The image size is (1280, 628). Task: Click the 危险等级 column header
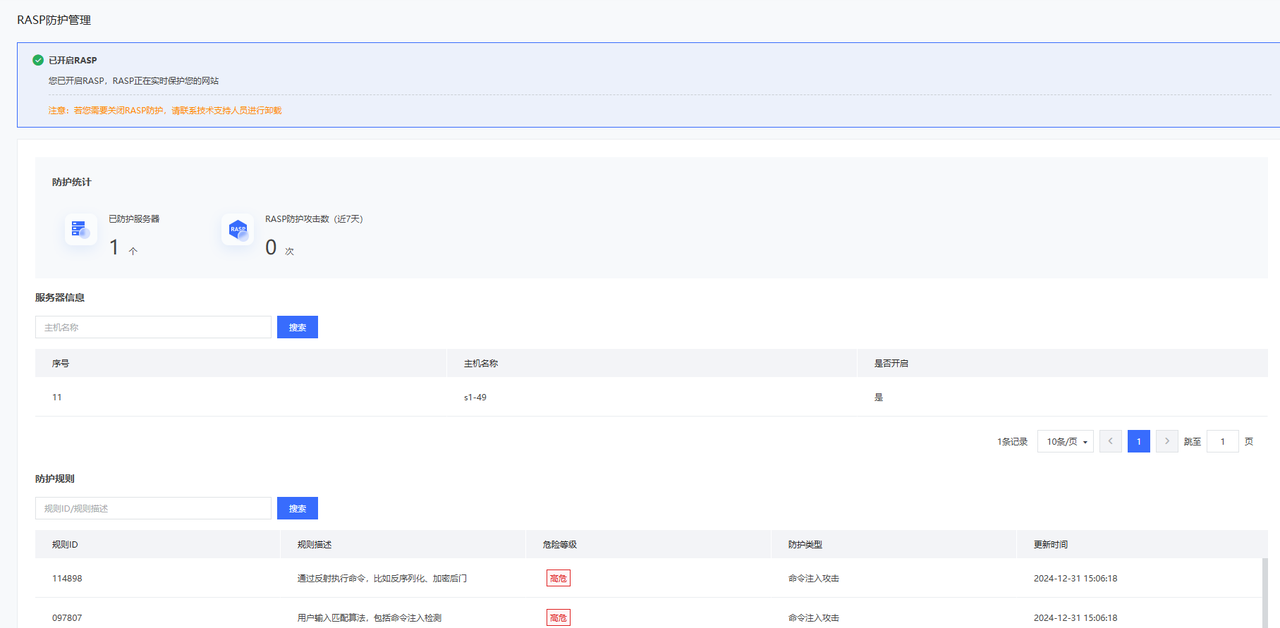click(559, 544)
